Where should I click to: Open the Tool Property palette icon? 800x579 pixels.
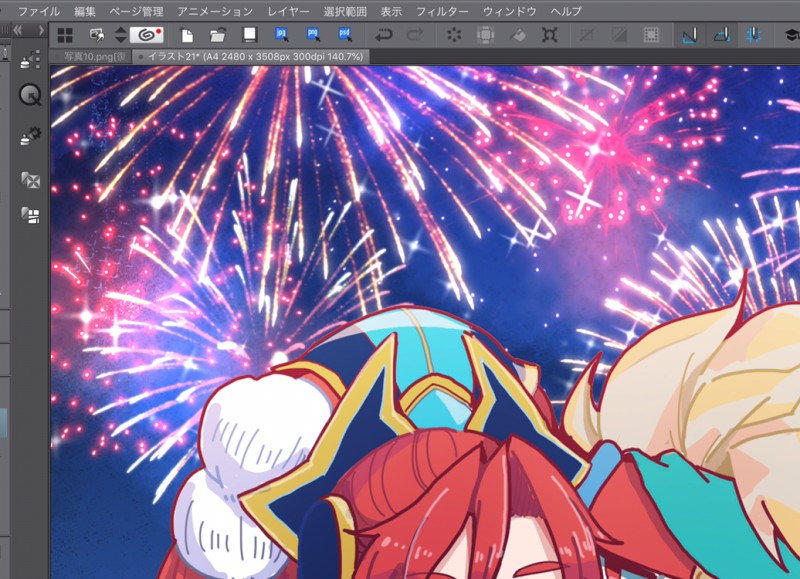click(30, 136)
